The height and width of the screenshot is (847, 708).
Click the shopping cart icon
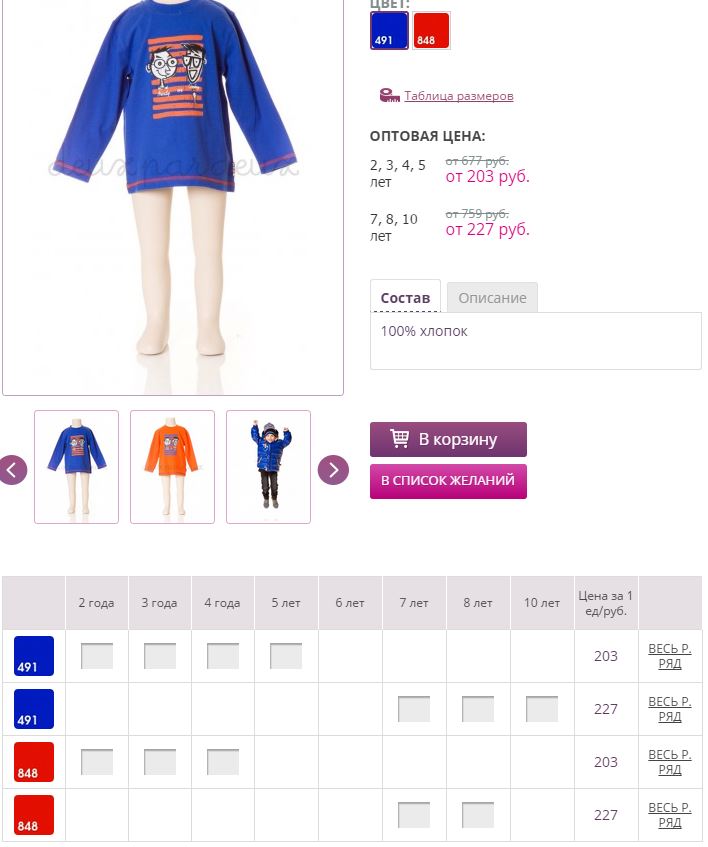pyautogui.click(x=400, y=438)
